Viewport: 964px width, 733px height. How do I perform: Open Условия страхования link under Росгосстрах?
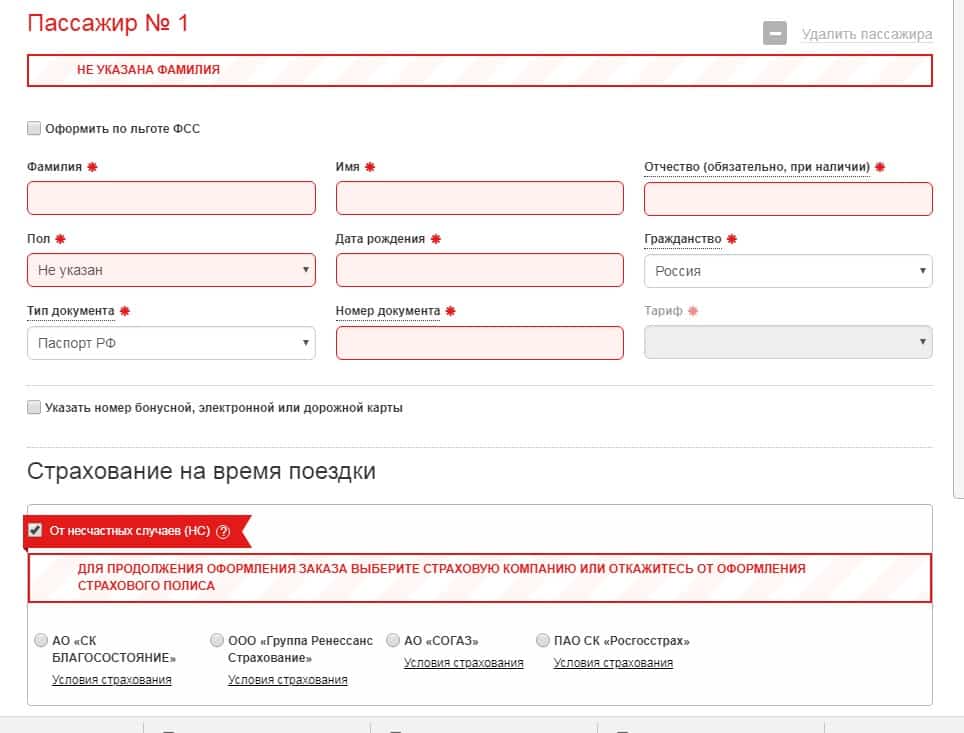613,663
